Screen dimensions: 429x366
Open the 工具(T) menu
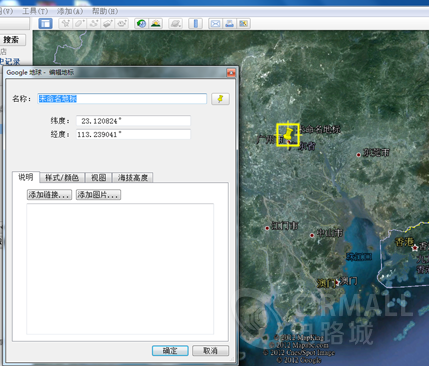click(x=35, y=11)
